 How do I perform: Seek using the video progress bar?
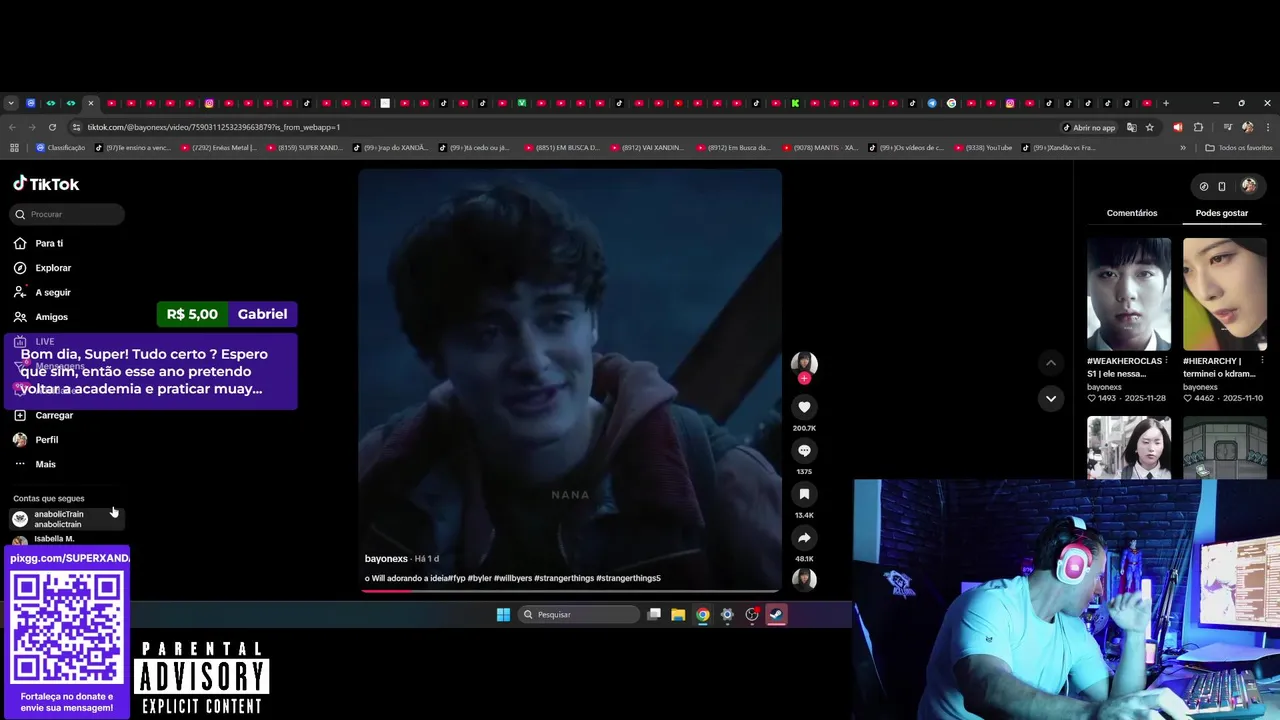pos(570,590)
